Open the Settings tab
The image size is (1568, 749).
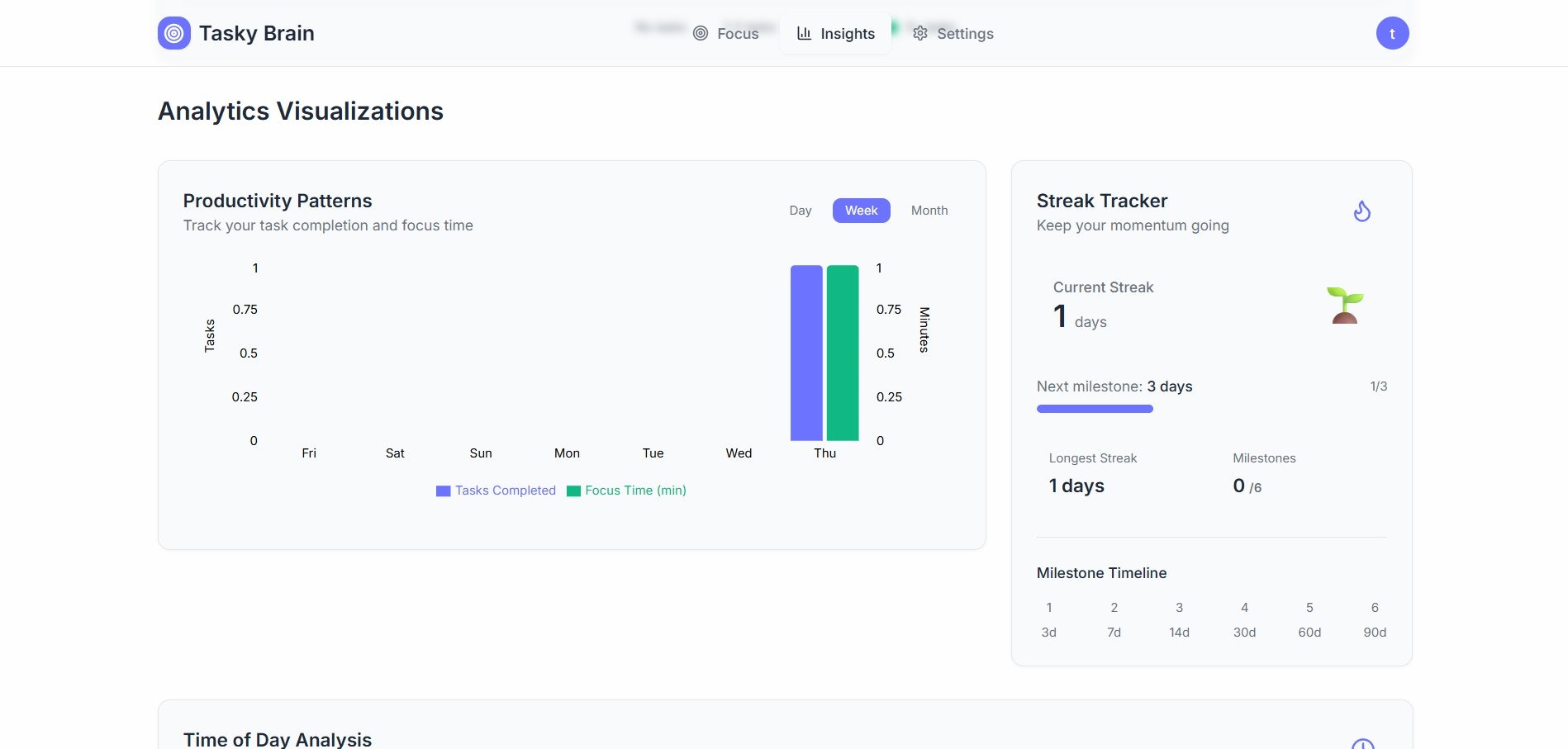[x=953, y=34]
